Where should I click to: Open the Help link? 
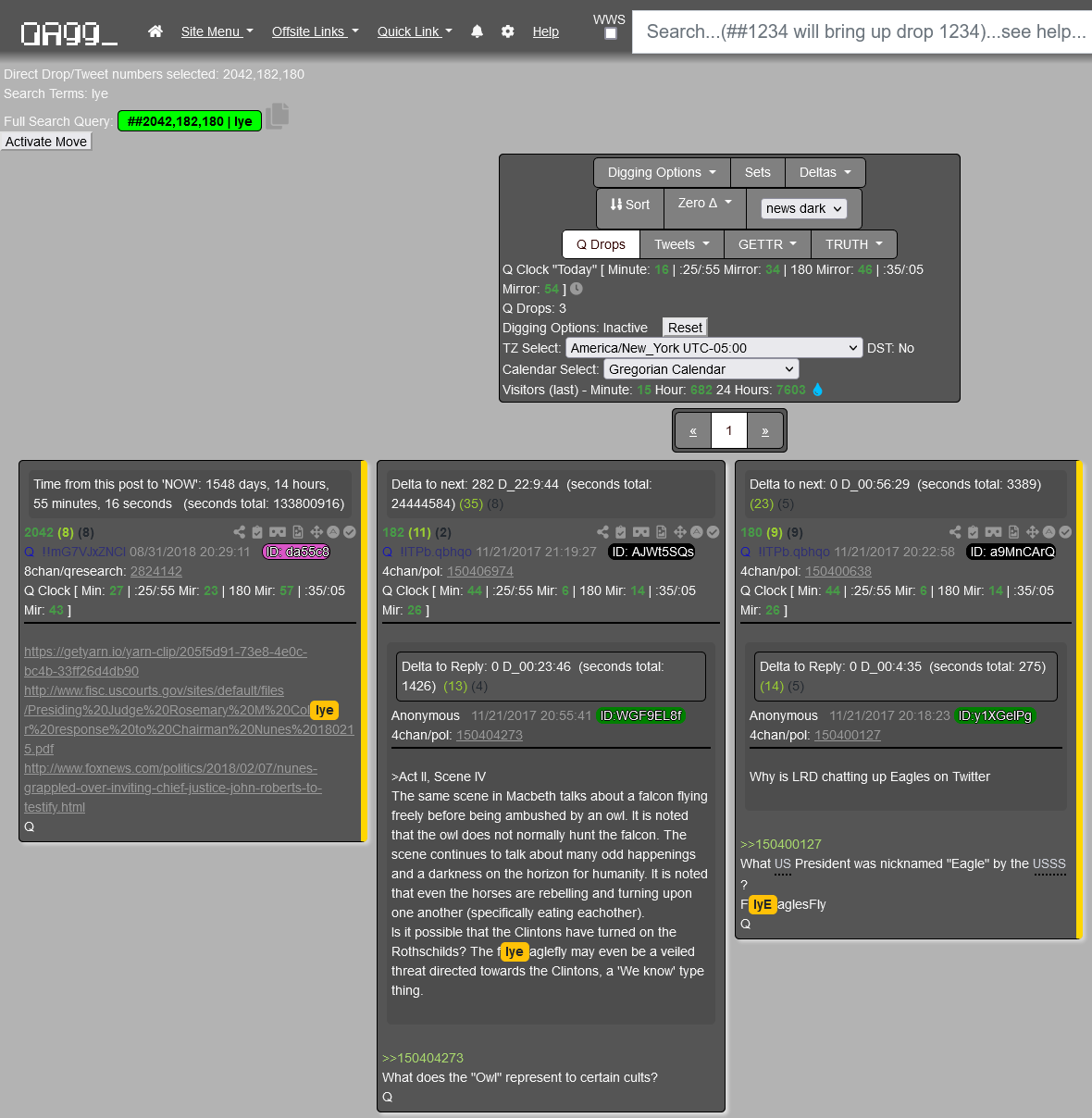point(546,31)
